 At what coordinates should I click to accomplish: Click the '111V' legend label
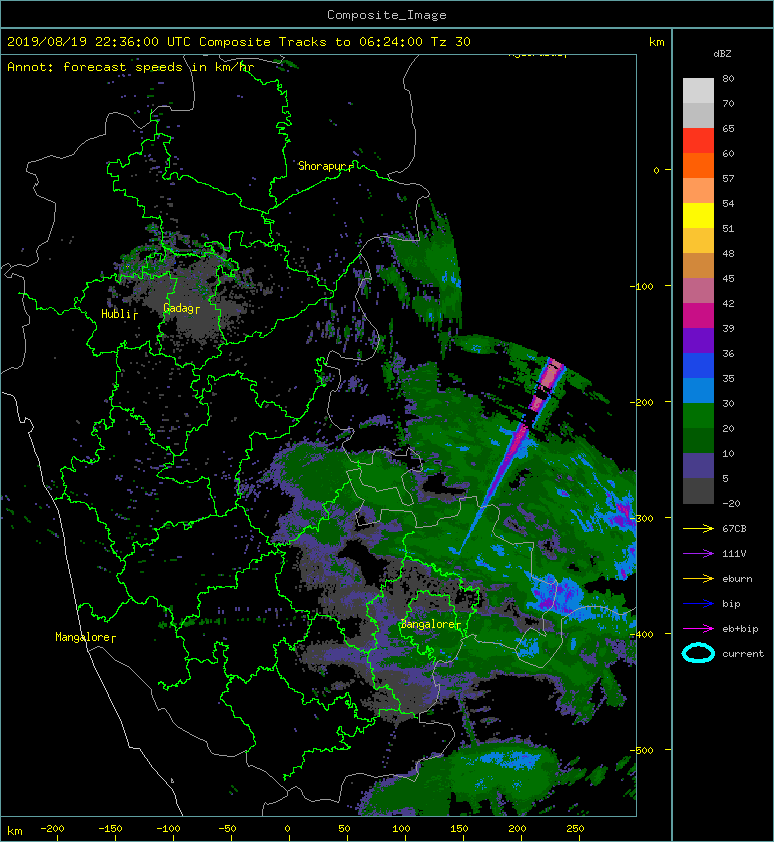[734, 554]
